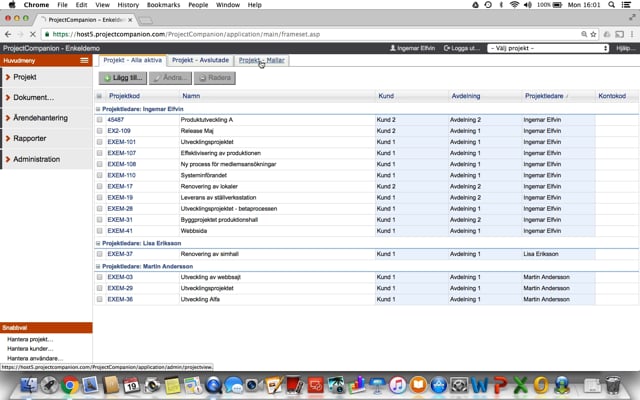The height and width of the screenshot is (400, 640).
Task: Open Spotlight search icon in menu bar
Action: coord(611,5)
